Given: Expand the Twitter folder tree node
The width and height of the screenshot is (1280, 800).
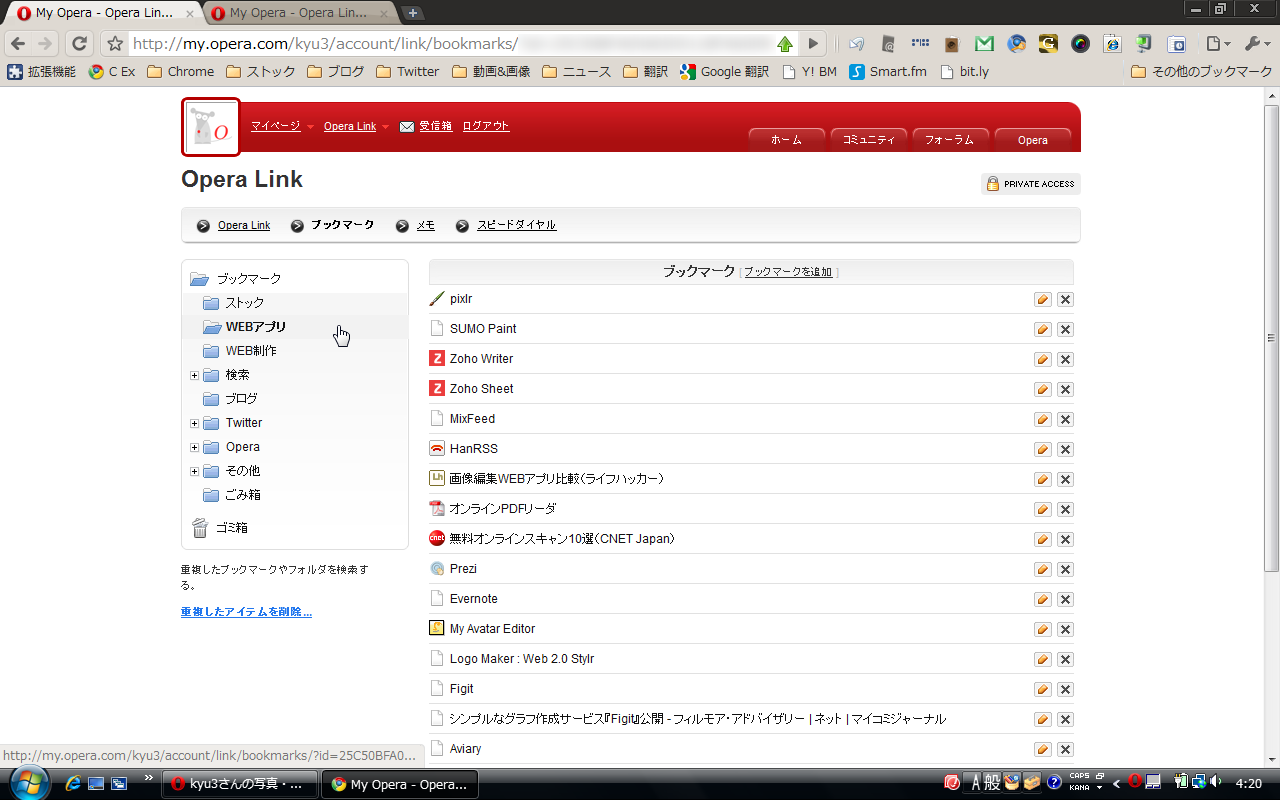Looking at the screenshot, I should [195, 423].
